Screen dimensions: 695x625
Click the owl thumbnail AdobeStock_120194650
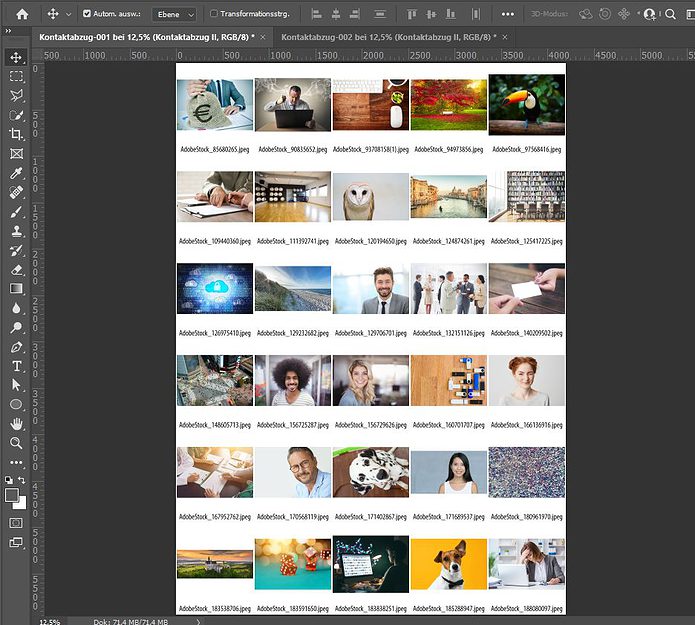click(x=370, y=197)
